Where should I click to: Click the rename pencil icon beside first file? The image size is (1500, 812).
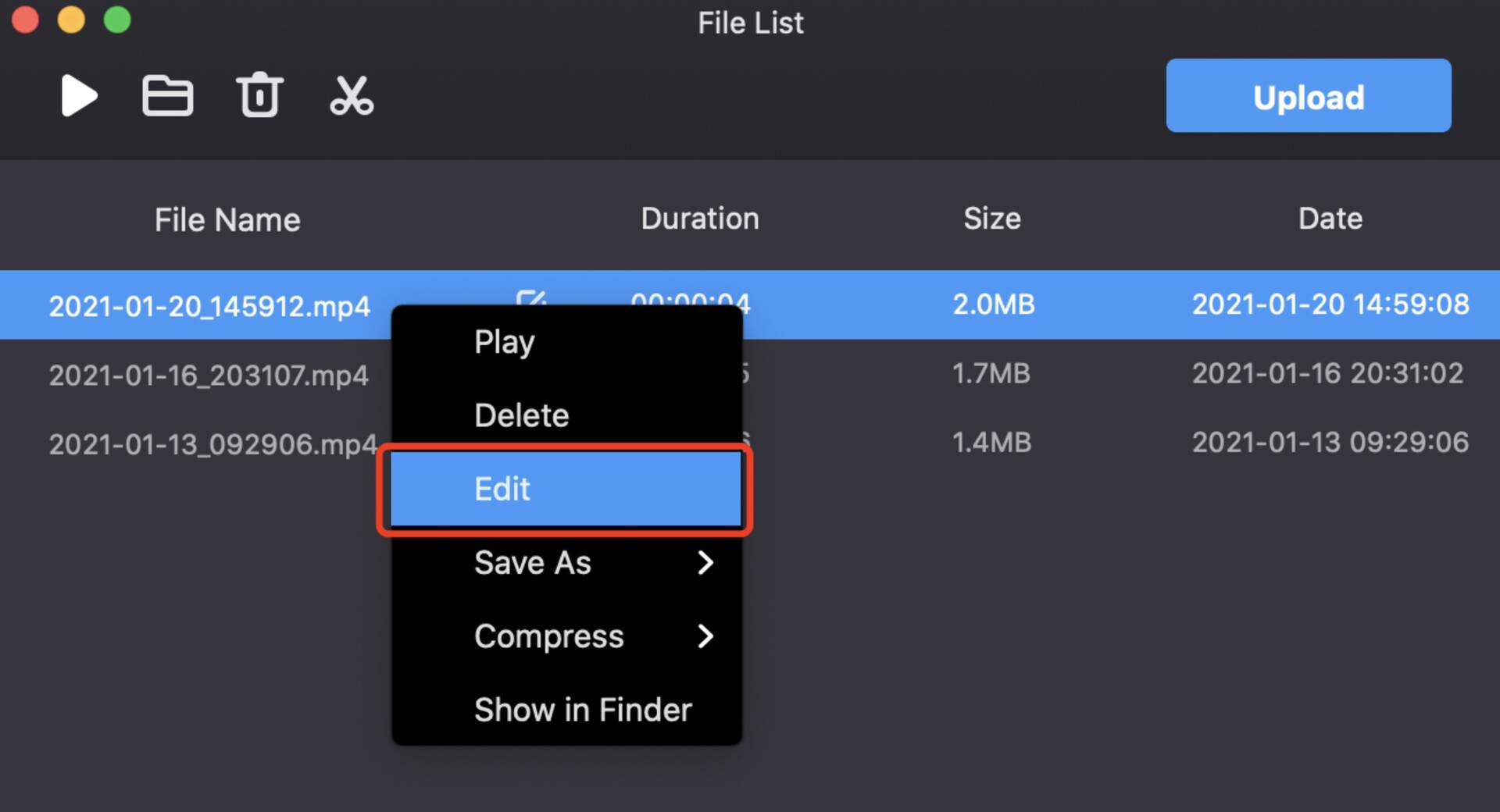531,297
